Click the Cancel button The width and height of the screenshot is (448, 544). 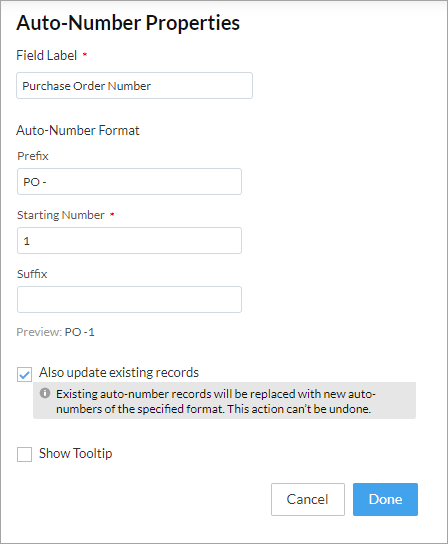[x=308, y=499]
